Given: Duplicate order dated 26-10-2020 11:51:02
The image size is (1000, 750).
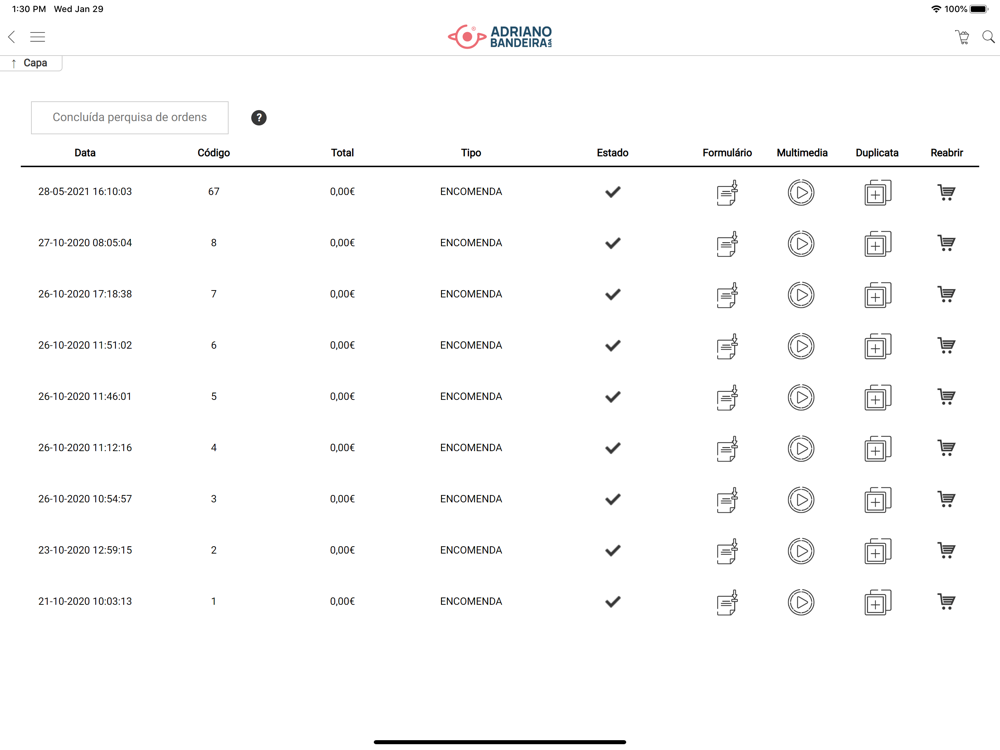Looking at the screenshot, I should tap(878, 346).
